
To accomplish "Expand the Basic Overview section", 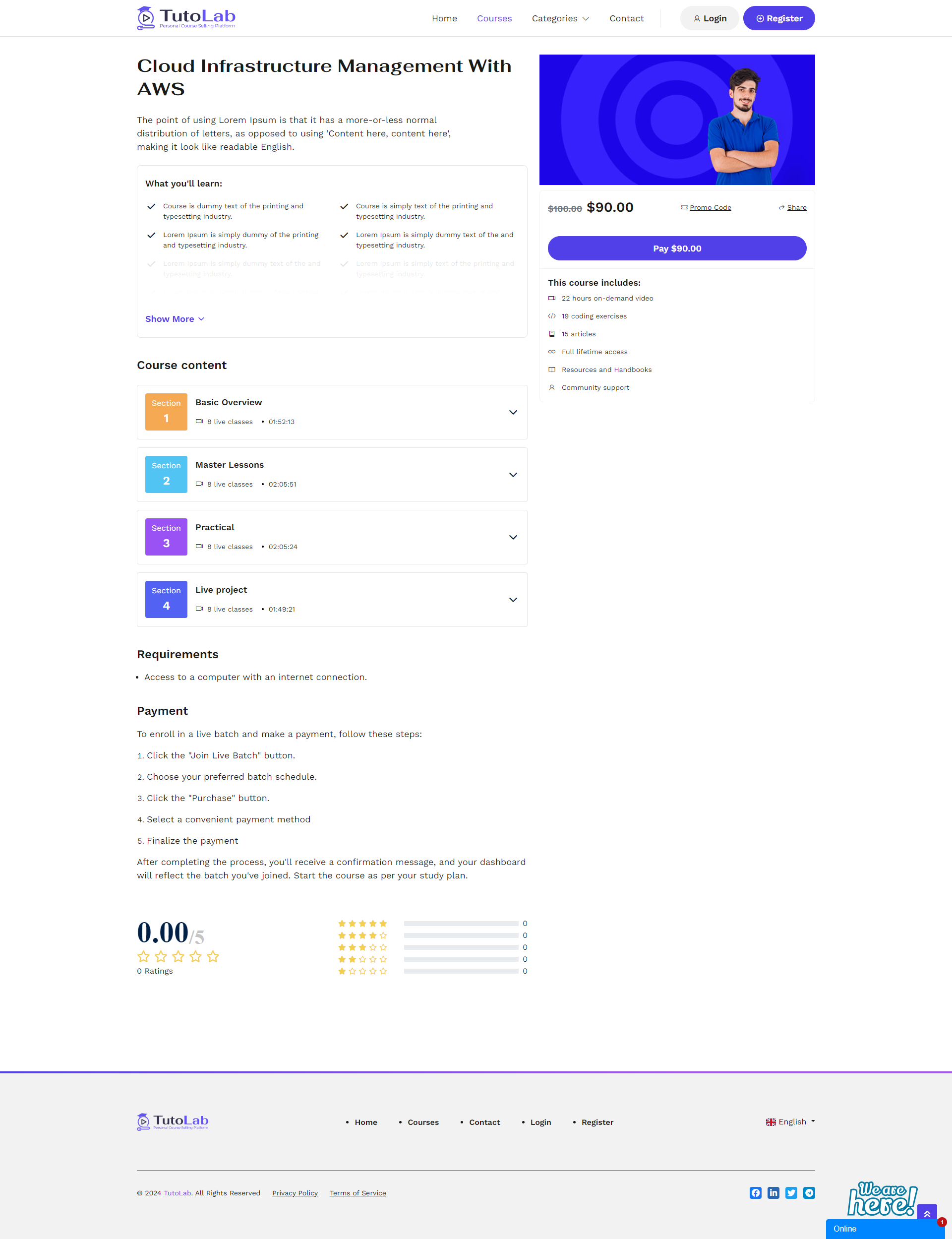I will coord(513,412).
